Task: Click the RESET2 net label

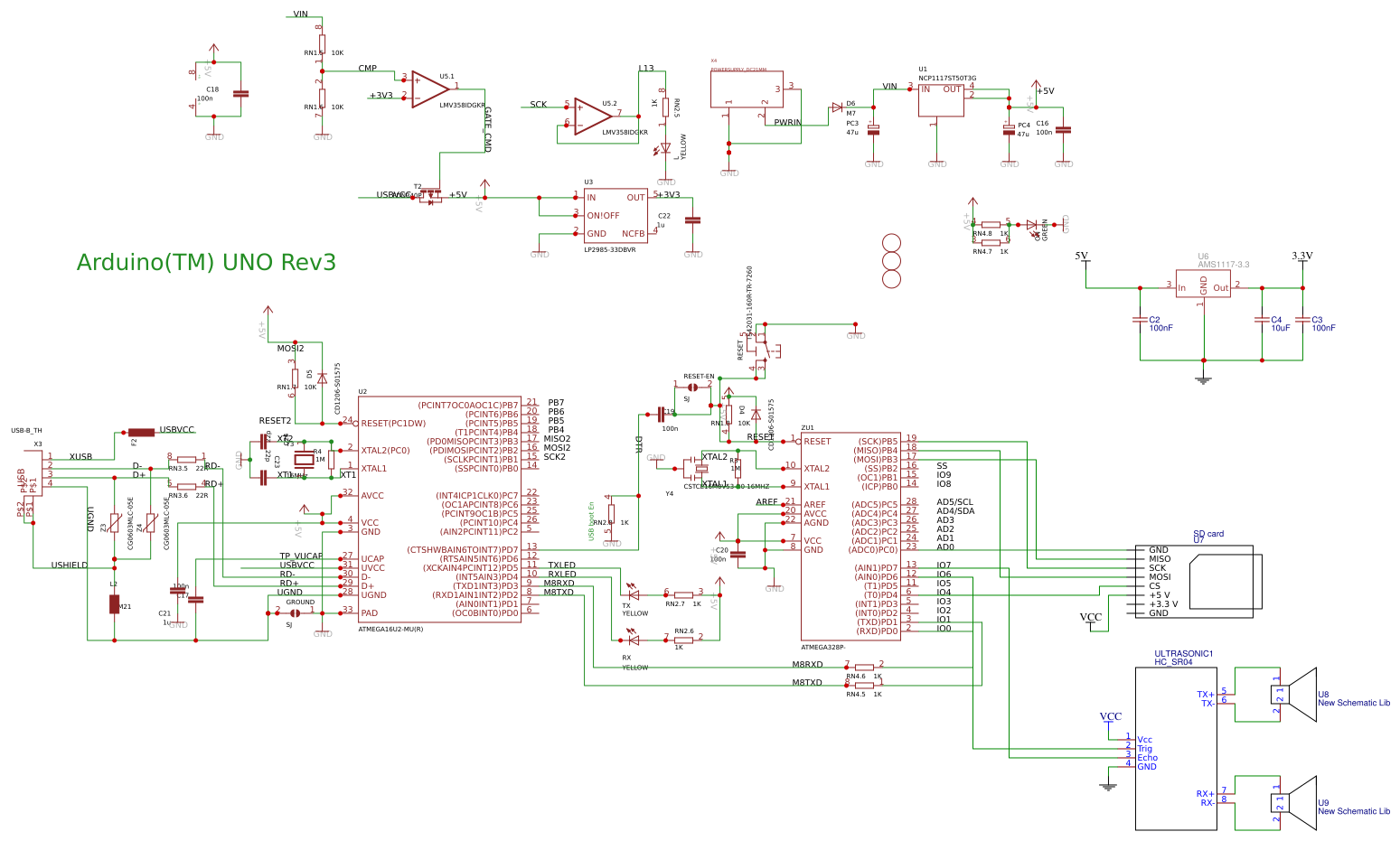Action: click(x=275, y=420)
